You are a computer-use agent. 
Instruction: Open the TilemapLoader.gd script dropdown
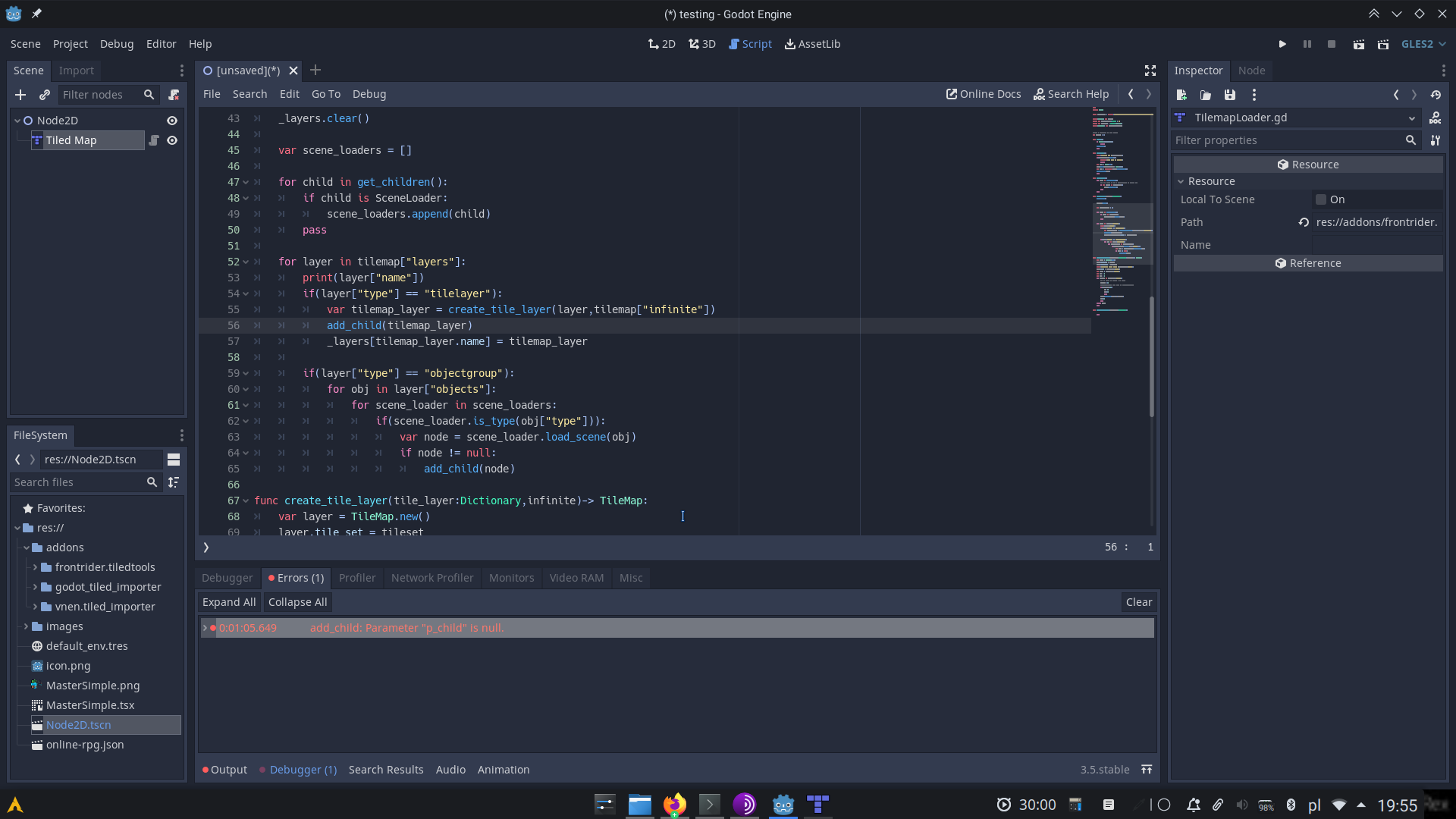point(1412,118)
